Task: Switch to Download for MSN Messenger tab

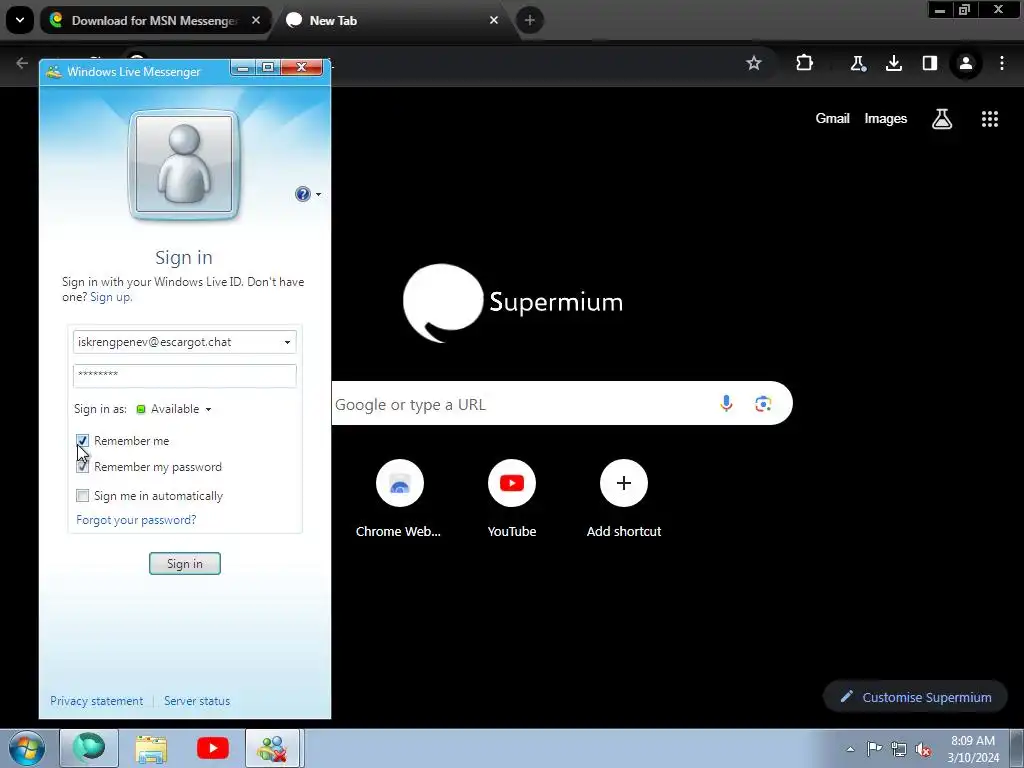Action: tap(155, 20)
